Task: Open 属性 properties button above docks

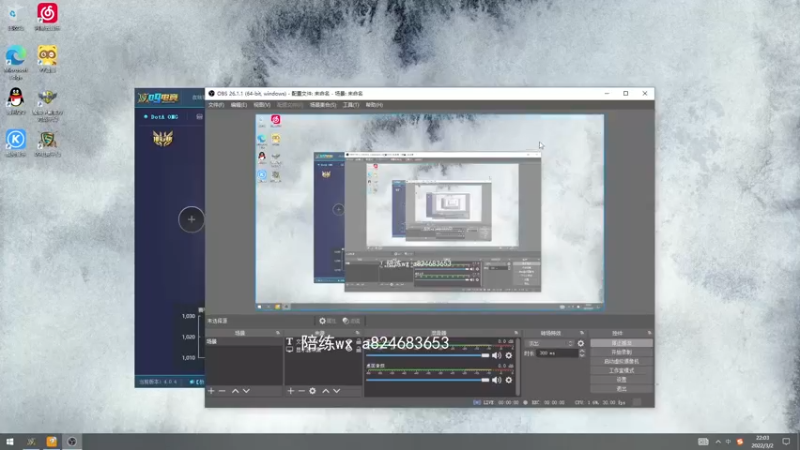Action: point(327,321)
